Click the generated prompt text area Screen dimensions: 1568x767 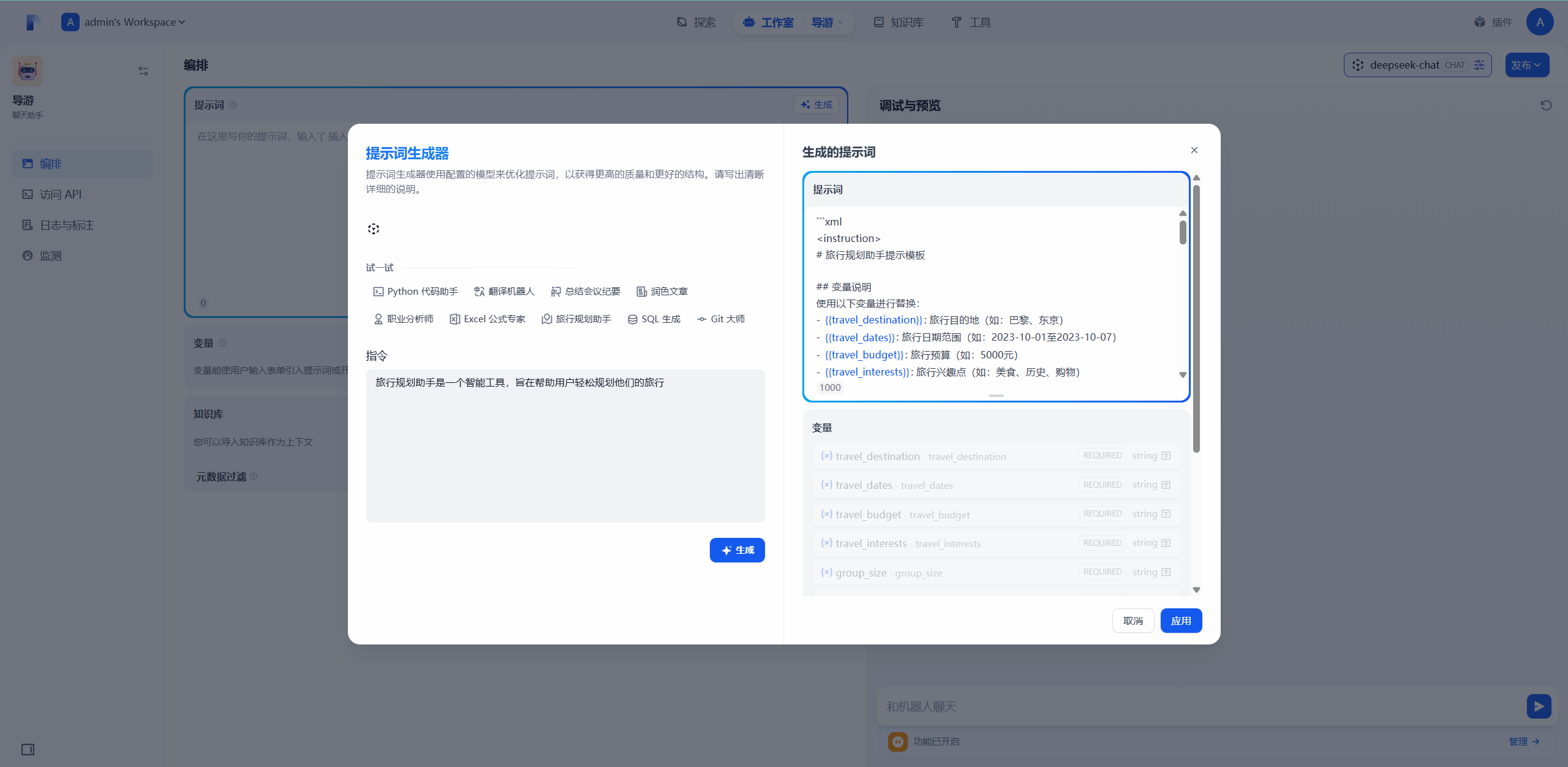tap(992, 294)
